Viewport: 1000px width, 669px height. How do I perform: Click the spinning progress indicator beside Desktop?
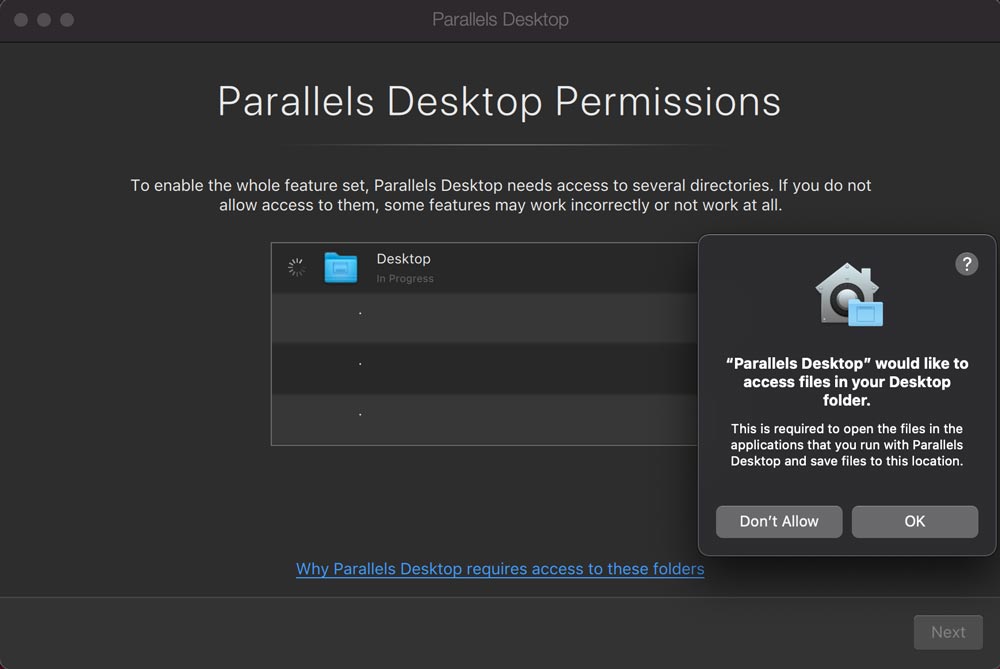point(294,267)
